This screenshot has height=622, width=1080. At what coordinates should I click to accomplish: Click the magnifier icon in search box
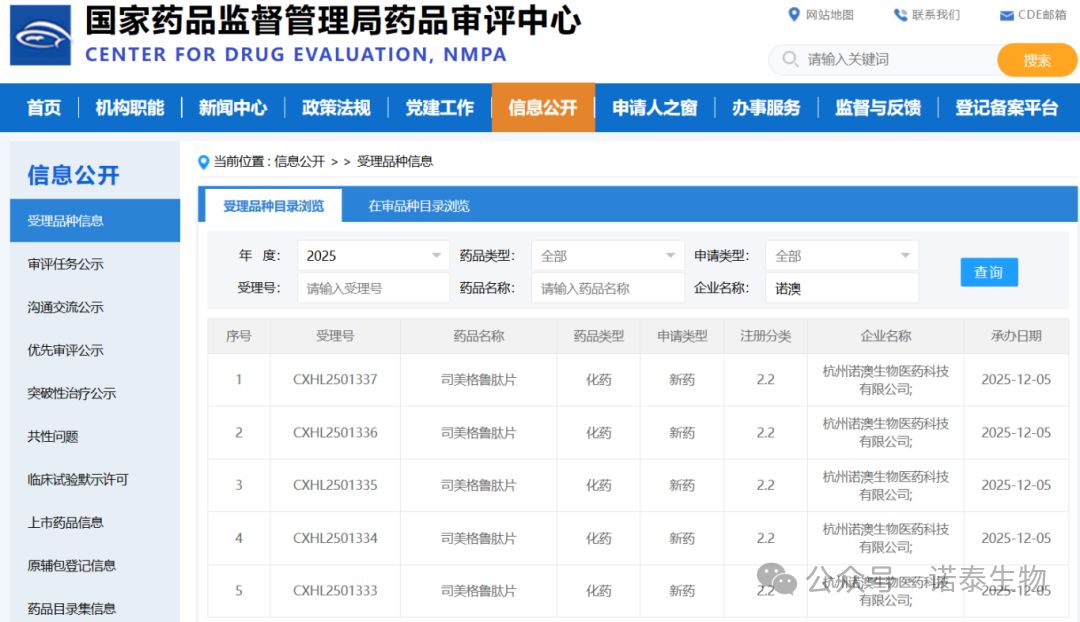(790, 59)
